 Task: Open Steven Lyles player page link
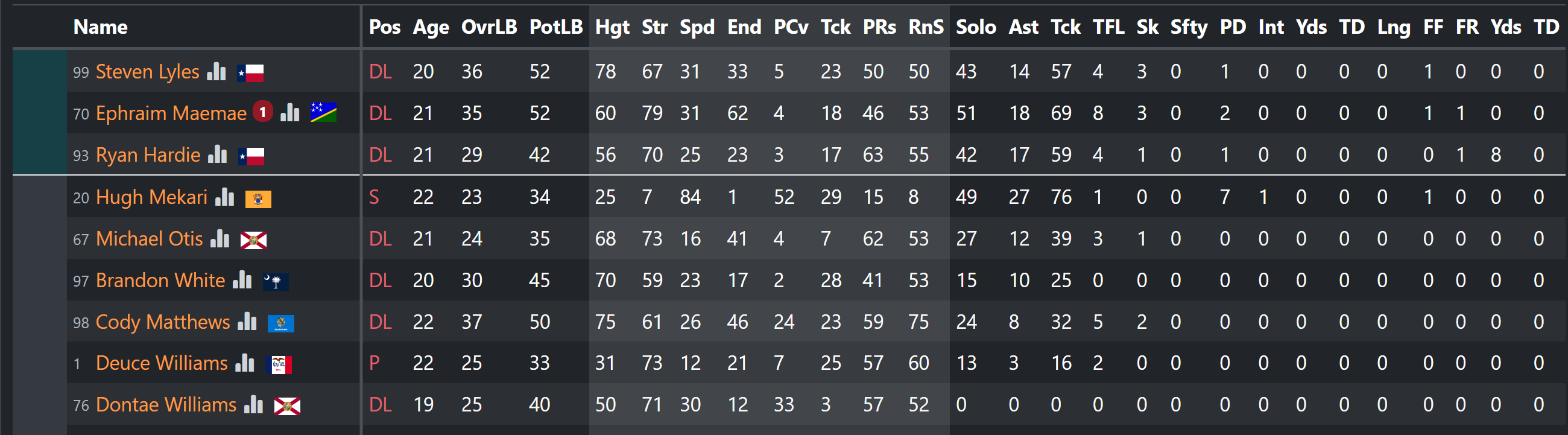pos(147,72)
